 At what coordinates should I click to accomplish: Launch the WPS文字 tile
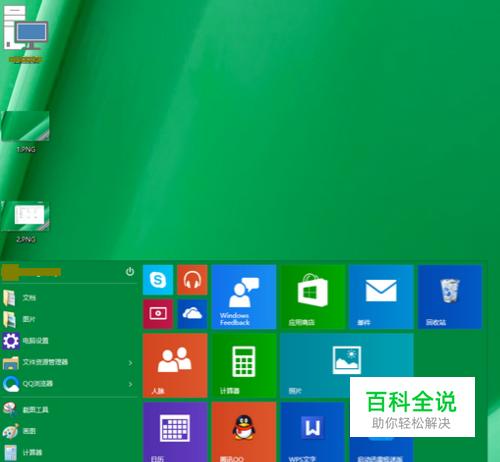(313, 432)
